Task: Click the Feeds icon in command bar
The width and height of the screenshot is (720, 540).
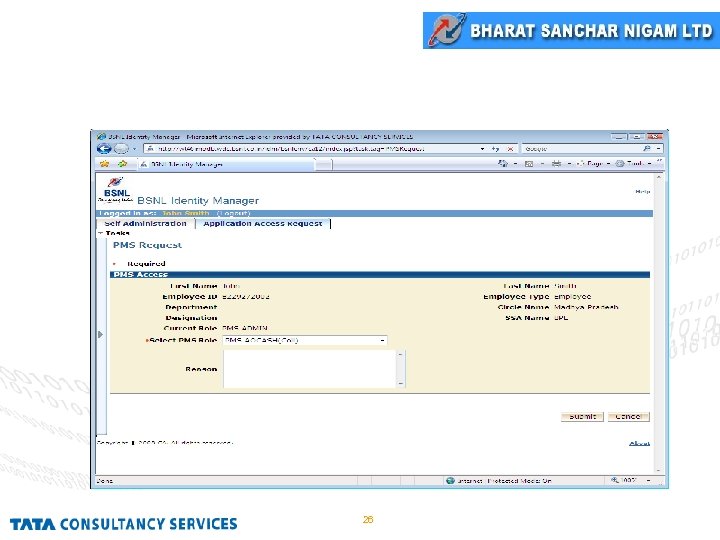Action: click(529, 163)
